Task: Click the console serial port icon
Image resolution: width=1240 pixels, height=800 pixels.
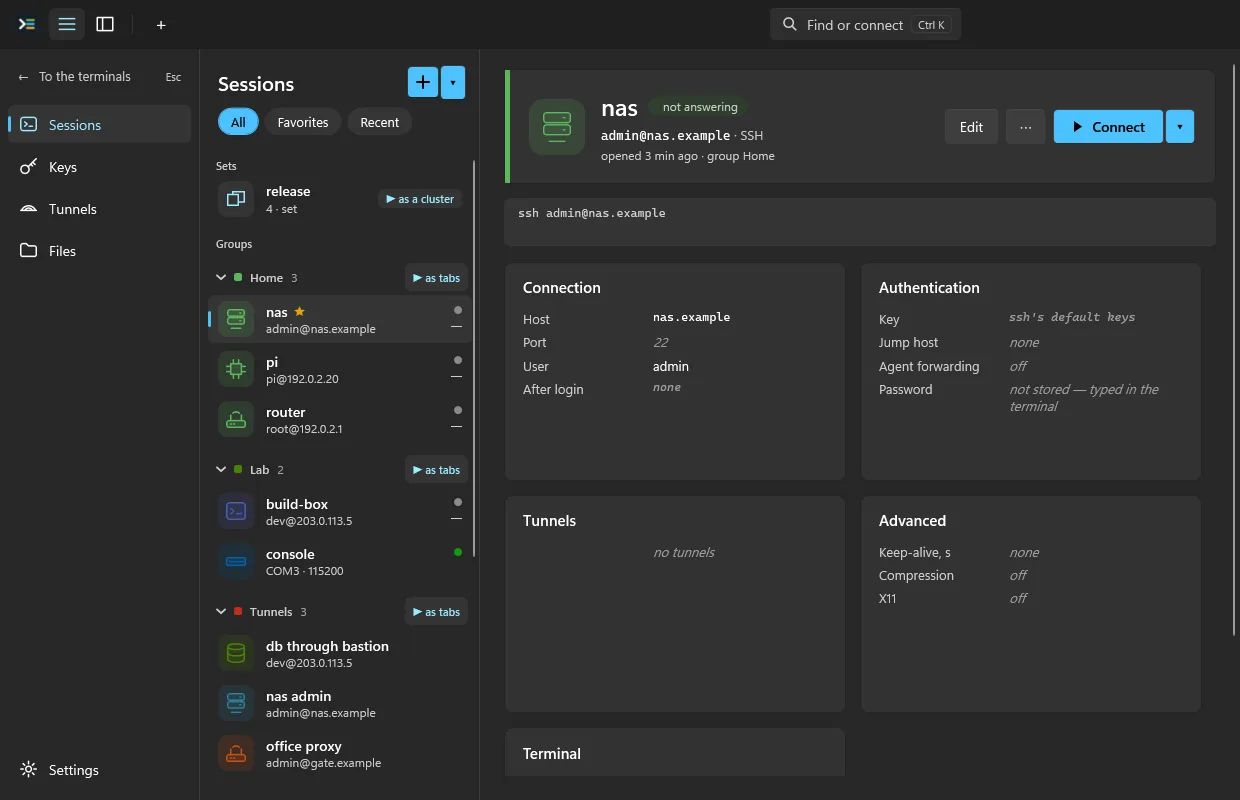Action: coord(236,561)
